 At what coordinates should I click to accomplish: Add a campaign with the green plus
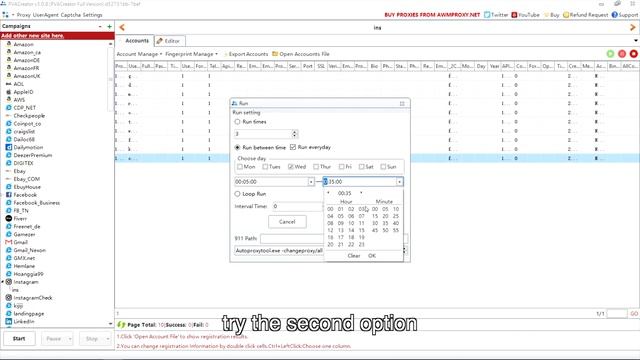tap(109, 26)
